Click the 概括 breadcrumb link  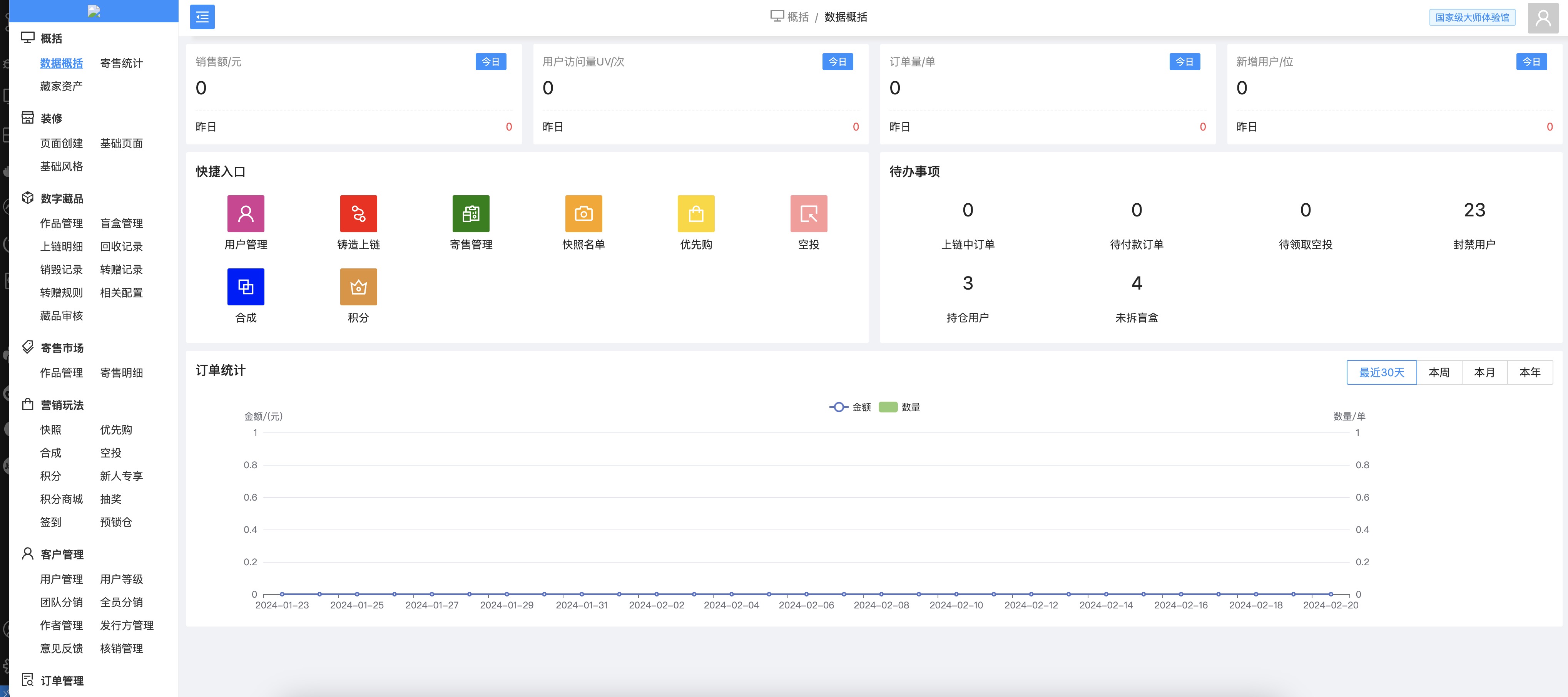798,17
